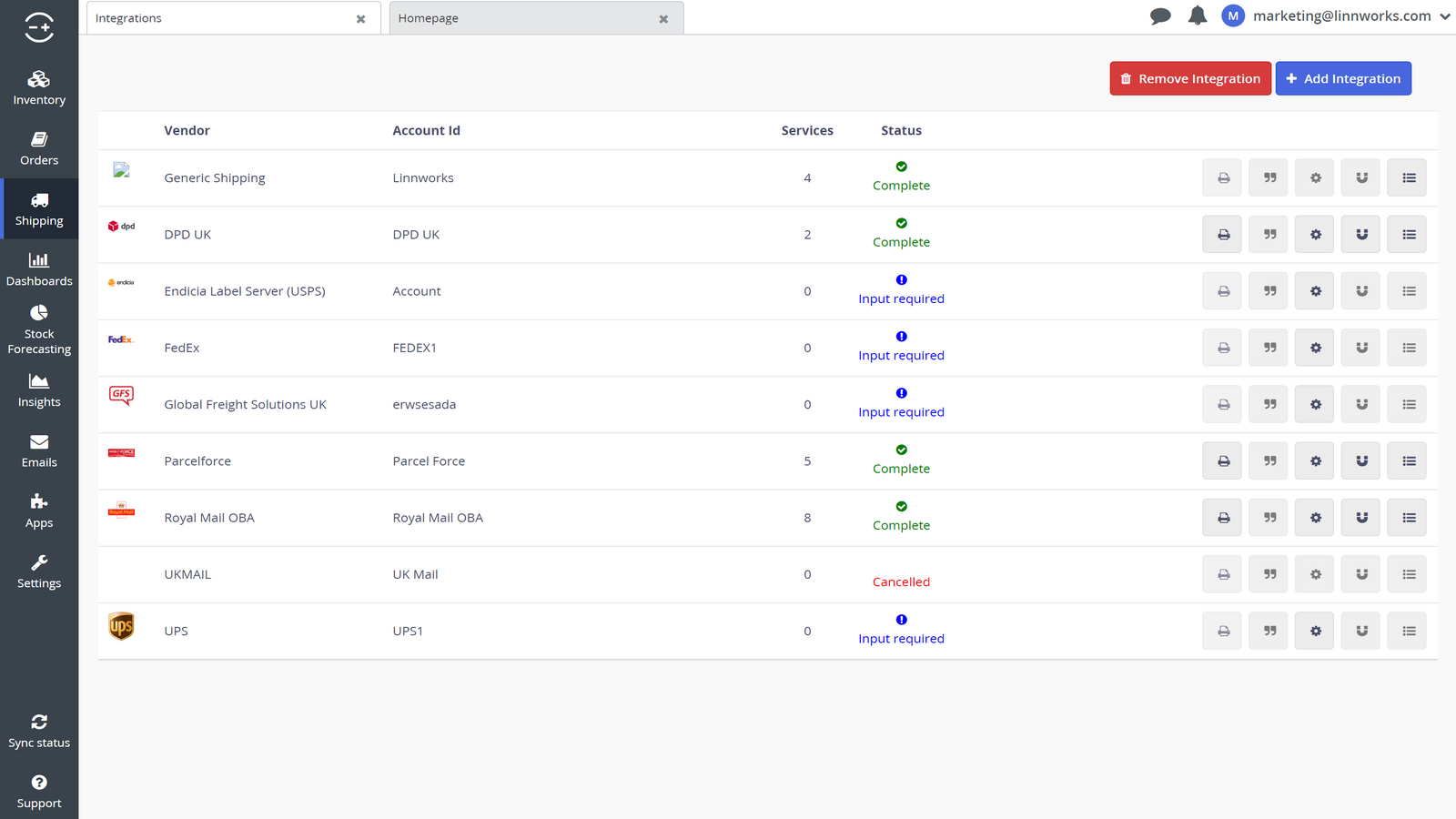Open Support help
1456x819 pixels.
39,792
